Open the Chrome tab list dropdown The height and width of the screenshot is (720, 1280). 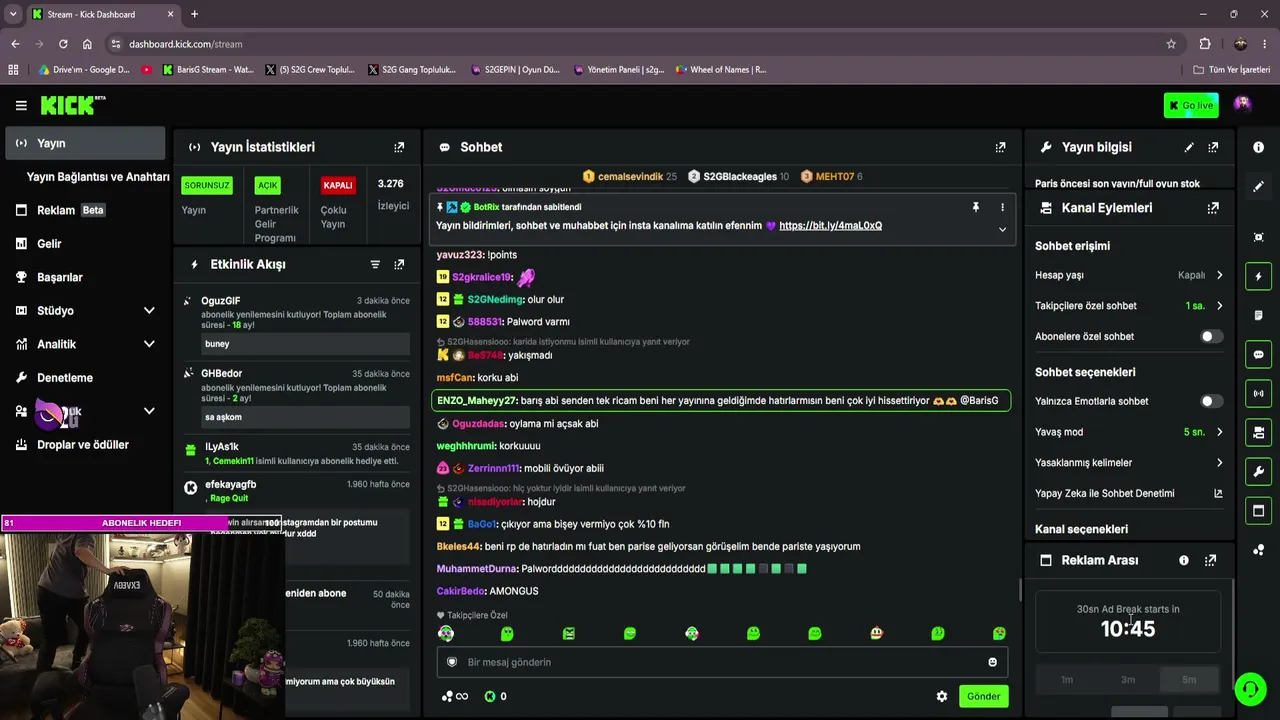pos(13,14)
